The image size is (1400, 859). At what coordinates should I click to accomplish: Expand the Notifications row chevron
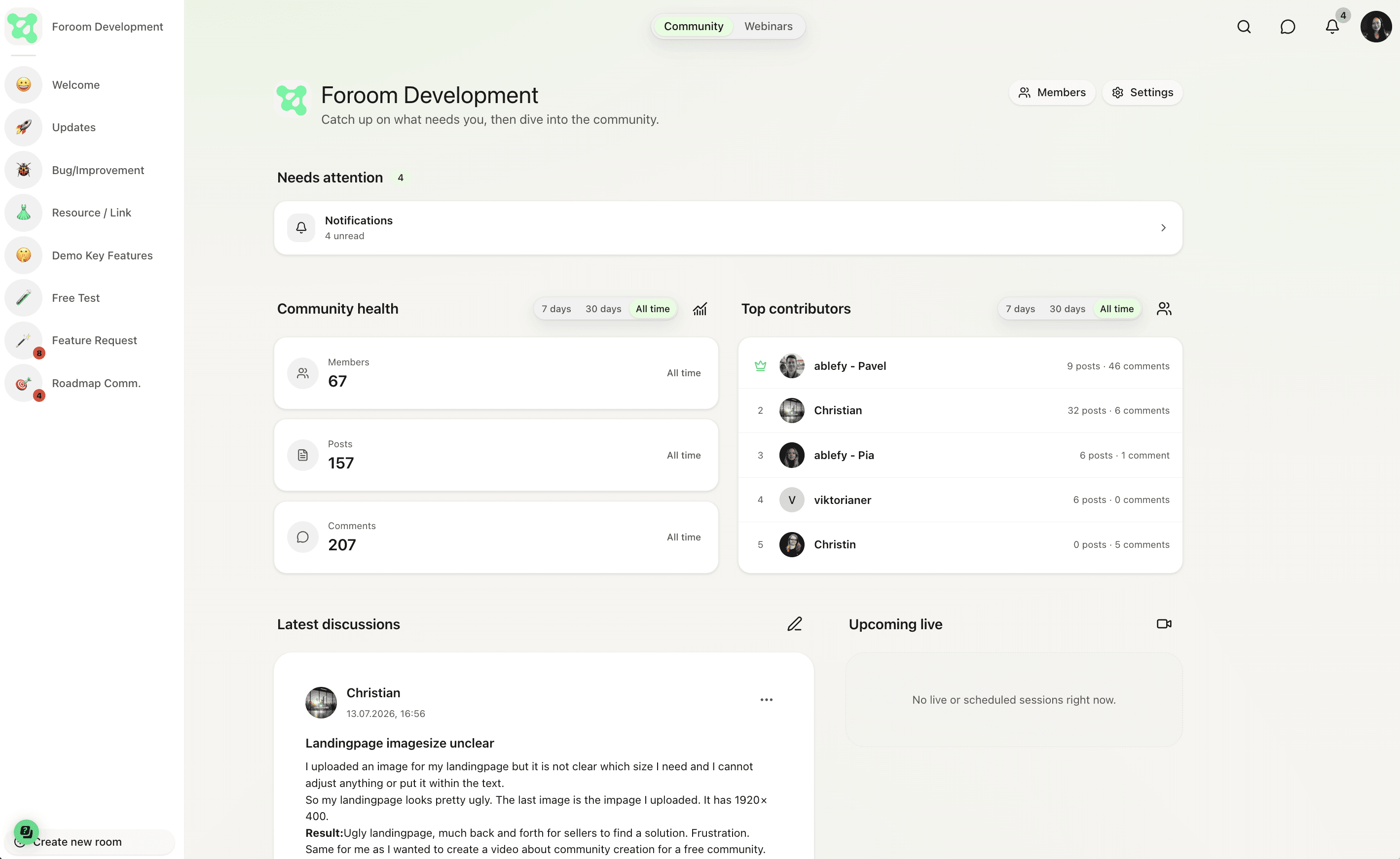1163,228
